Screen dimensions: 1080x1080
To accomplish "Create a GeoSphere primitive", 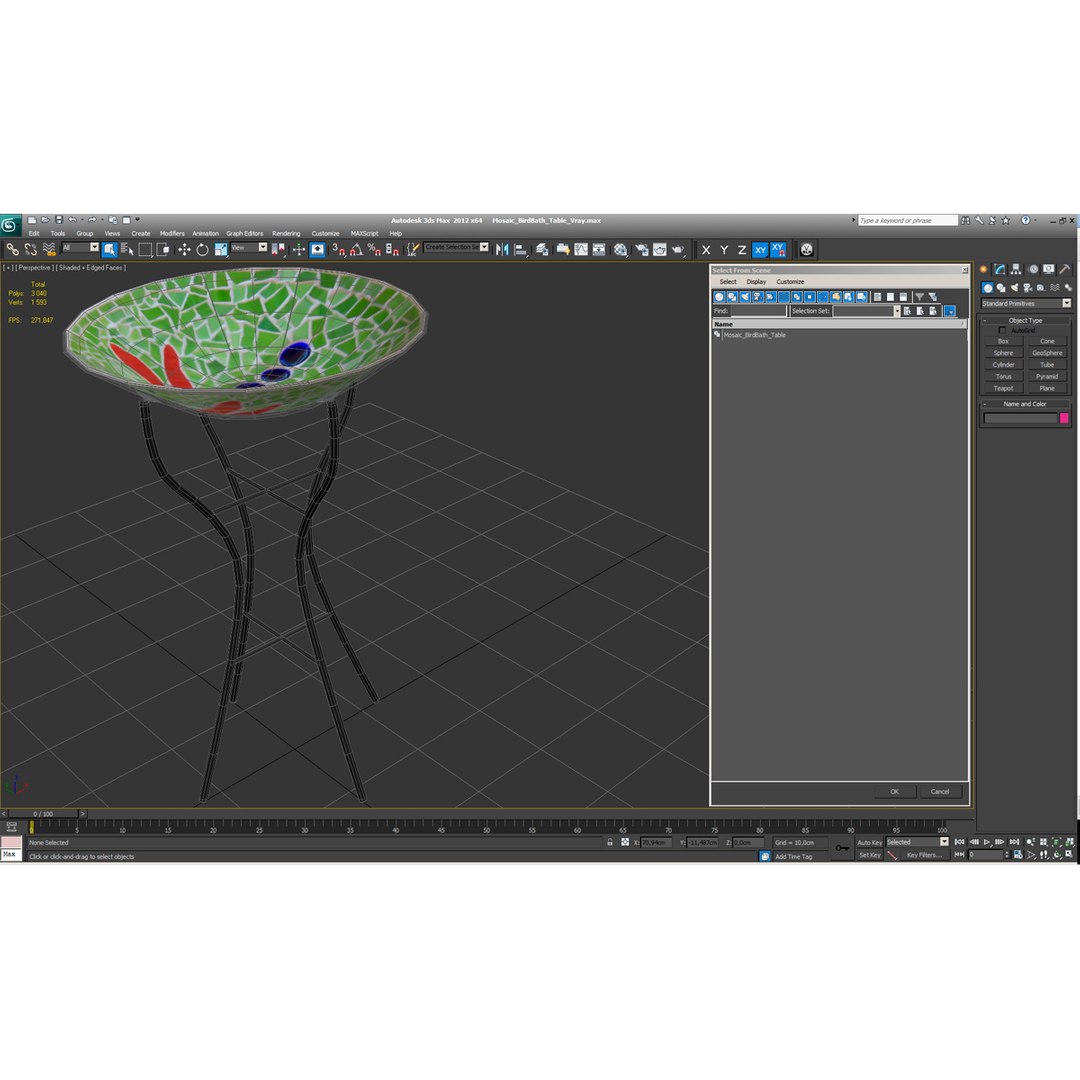I will click(x=1047, y=353).
